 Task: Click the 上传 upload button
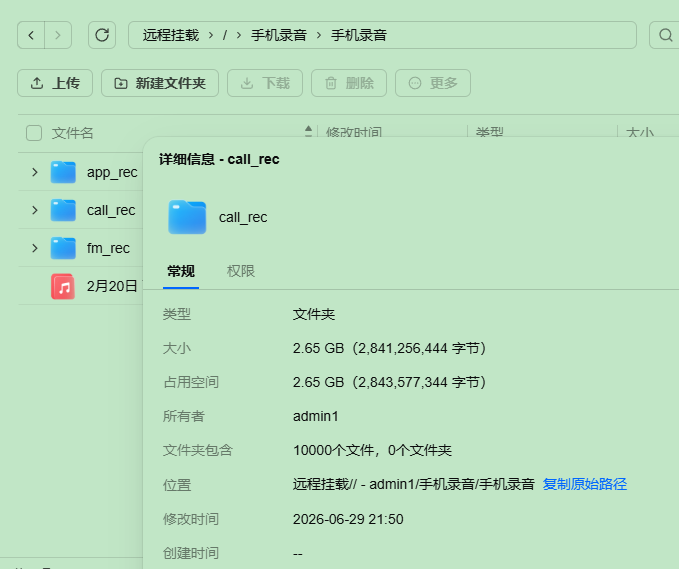coord(55,83)
